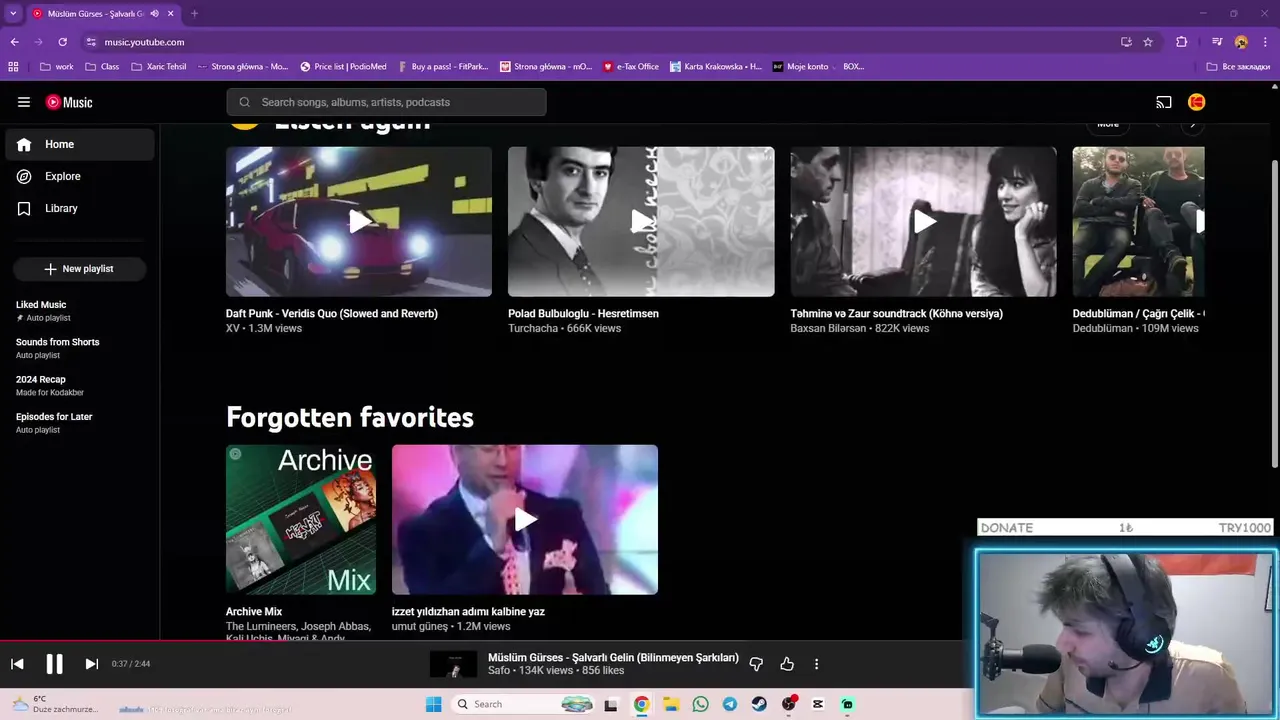Click the page vertical scrollbar
This screenshot has height=720, width=1280.
click(x=1274, y=312)
